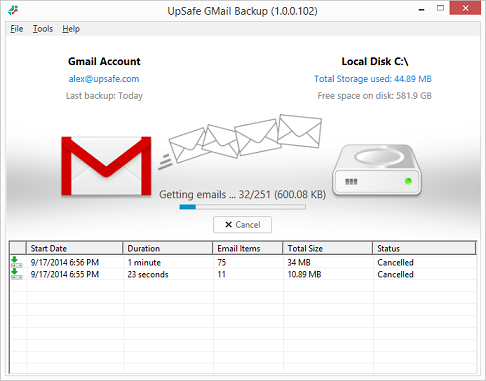
Task: Select the backup row with 34 MB size
Action: [243, 262]
